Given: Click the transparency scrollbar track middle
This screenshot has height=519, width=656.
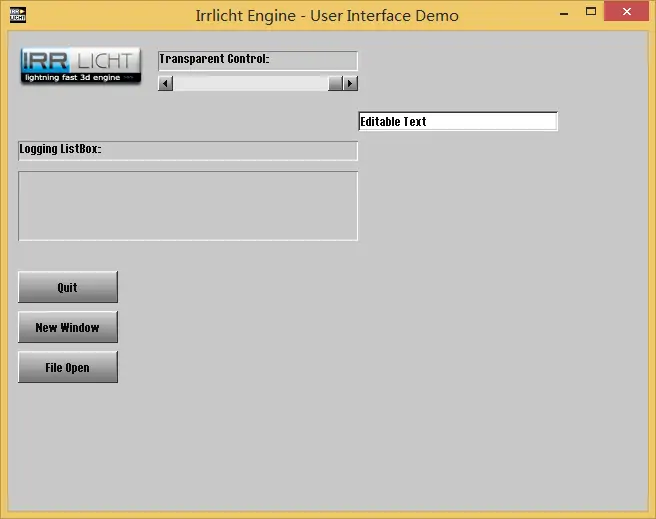Looking at the screenshot, I should click(250, 83).
